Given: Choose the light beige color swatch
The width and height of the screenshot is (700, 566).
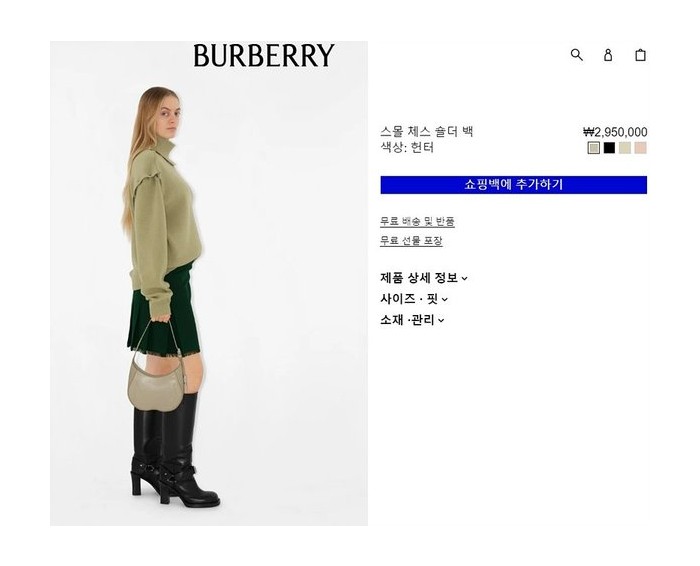Looking at the screenshot, I should point(625,148).
